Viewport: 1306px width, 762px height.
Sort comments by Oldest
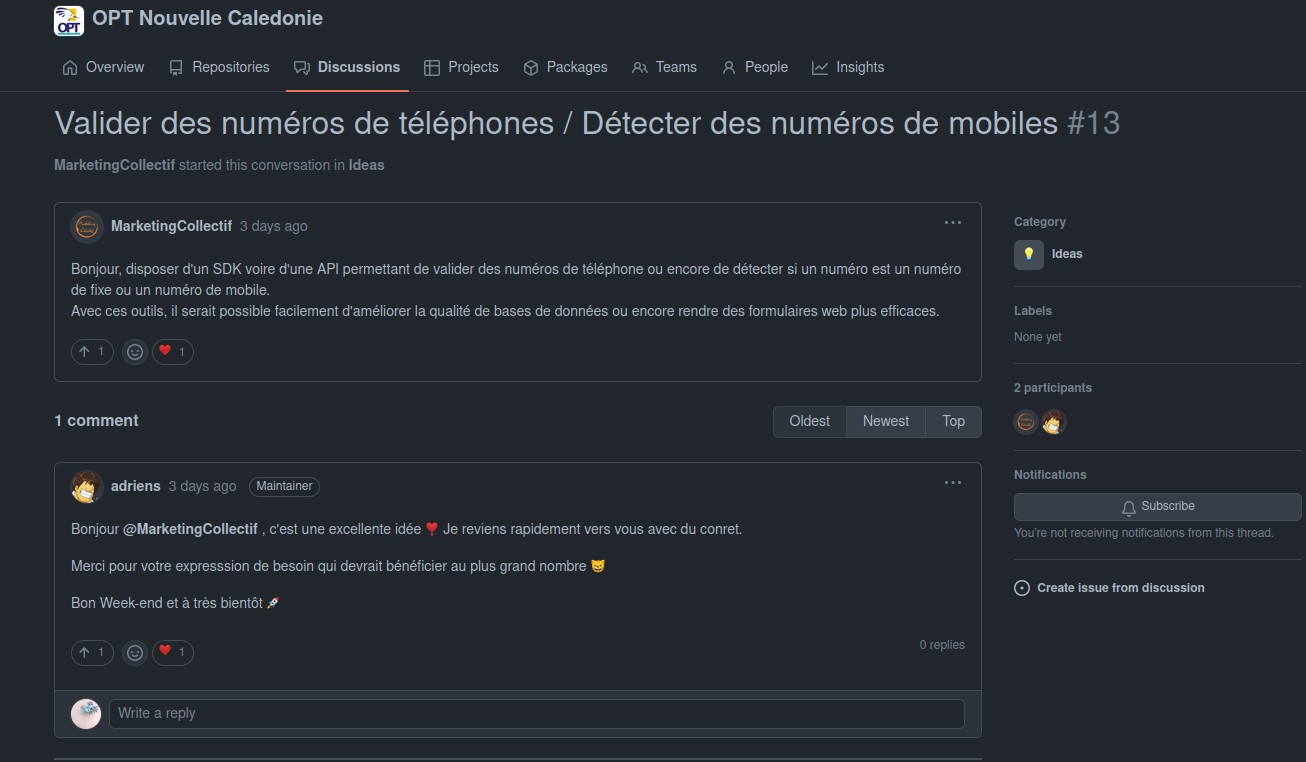[x=809, y=421]
